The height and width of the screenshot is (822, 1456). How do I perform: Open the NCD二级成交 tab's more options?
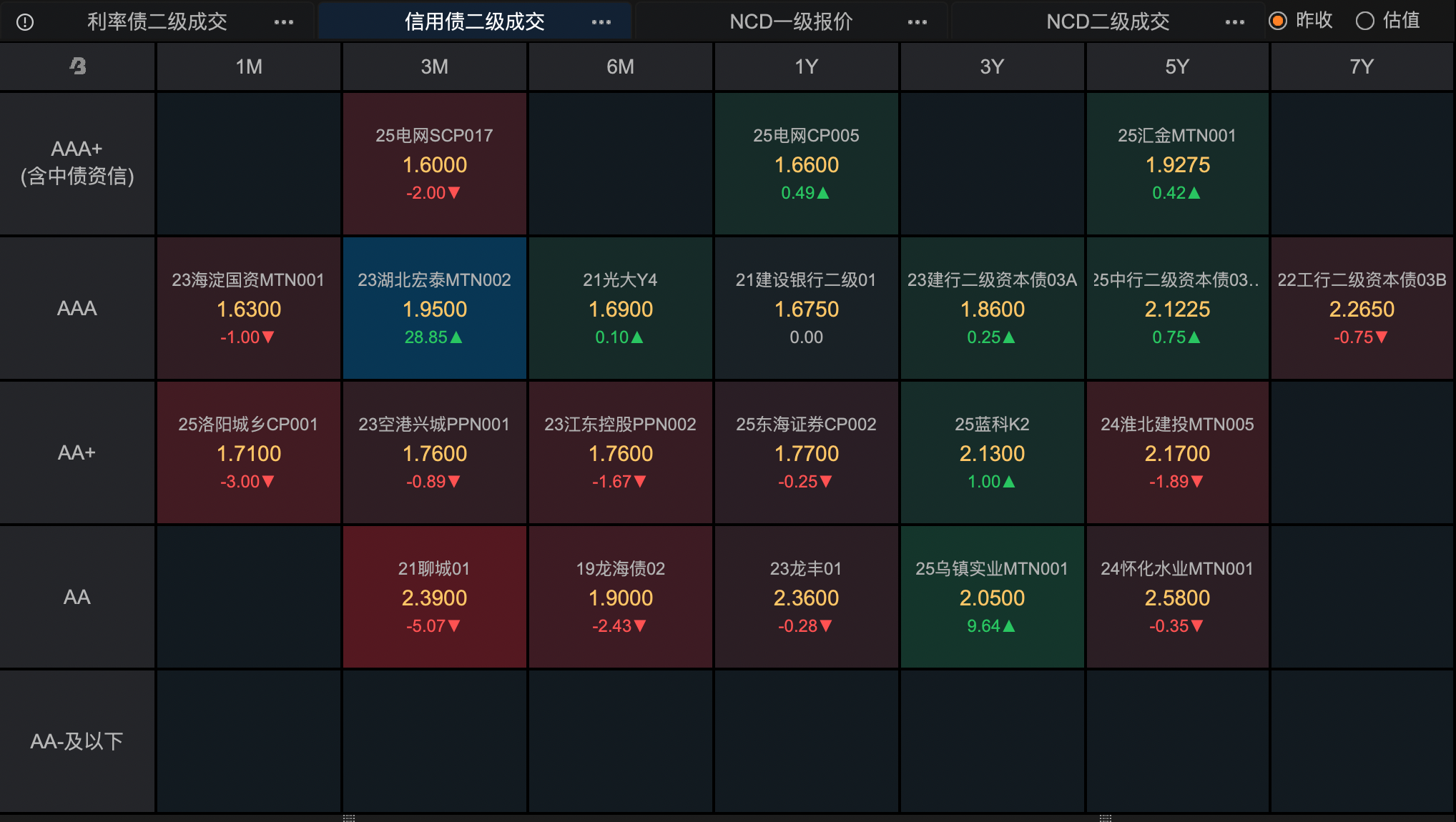tap(1234, 22)
